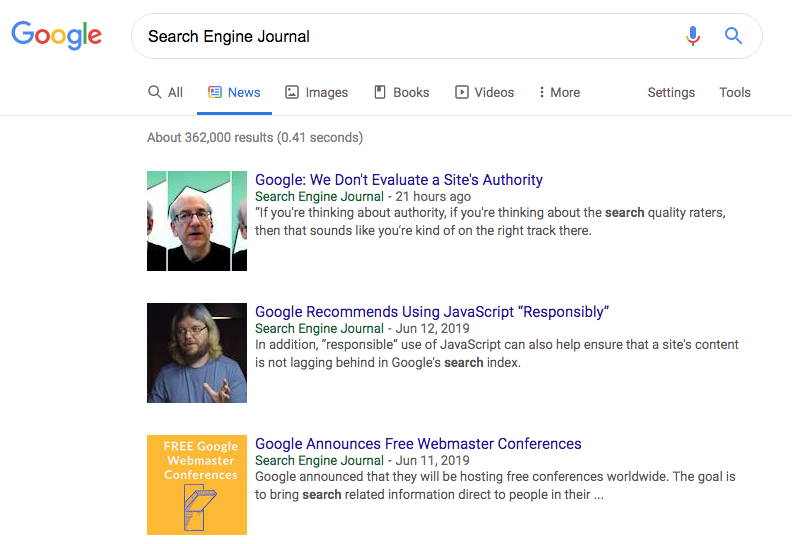Image resolution: width=792 pixels, height=544 pixels.
Task: Open Settings menu
Action: tap(671, 92)
